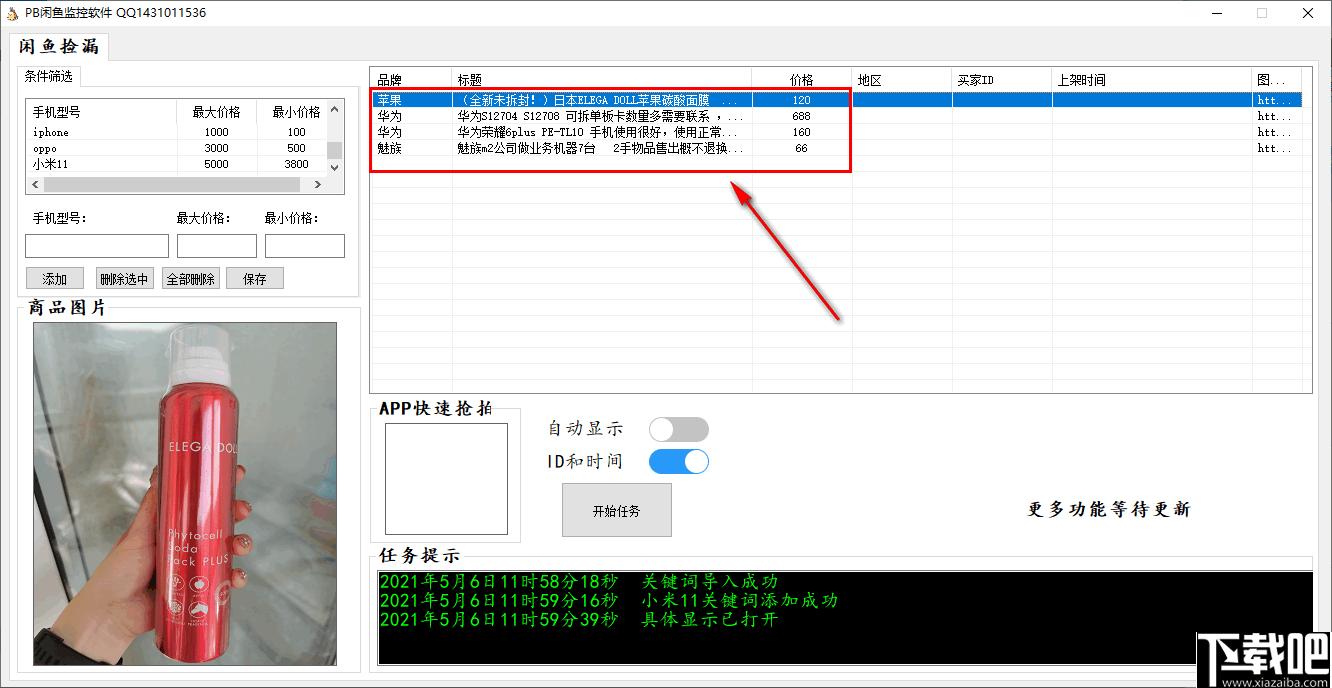Select the 苹果 ELEGA DOLL listing row
Screen dimensions: 1332x688
(836, 100)
